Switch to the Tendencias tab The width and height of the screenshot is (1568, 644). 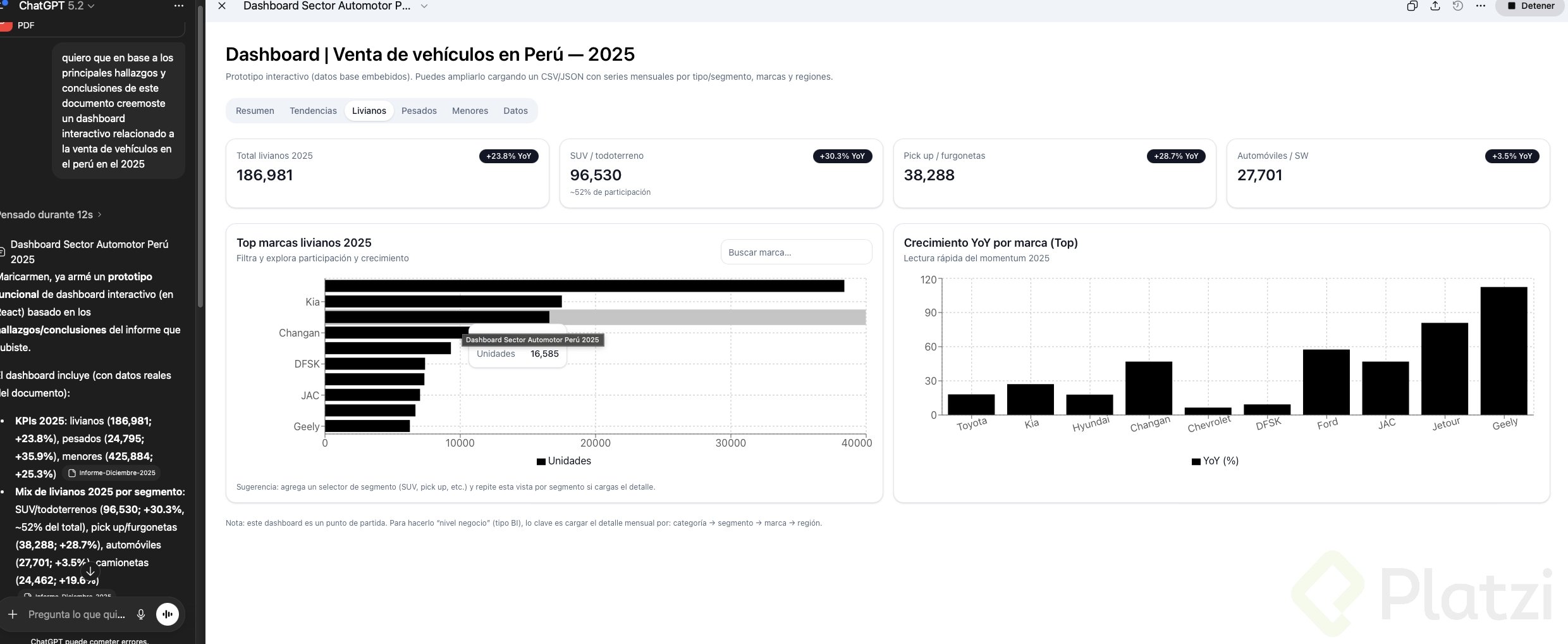[x=313, y=111]
